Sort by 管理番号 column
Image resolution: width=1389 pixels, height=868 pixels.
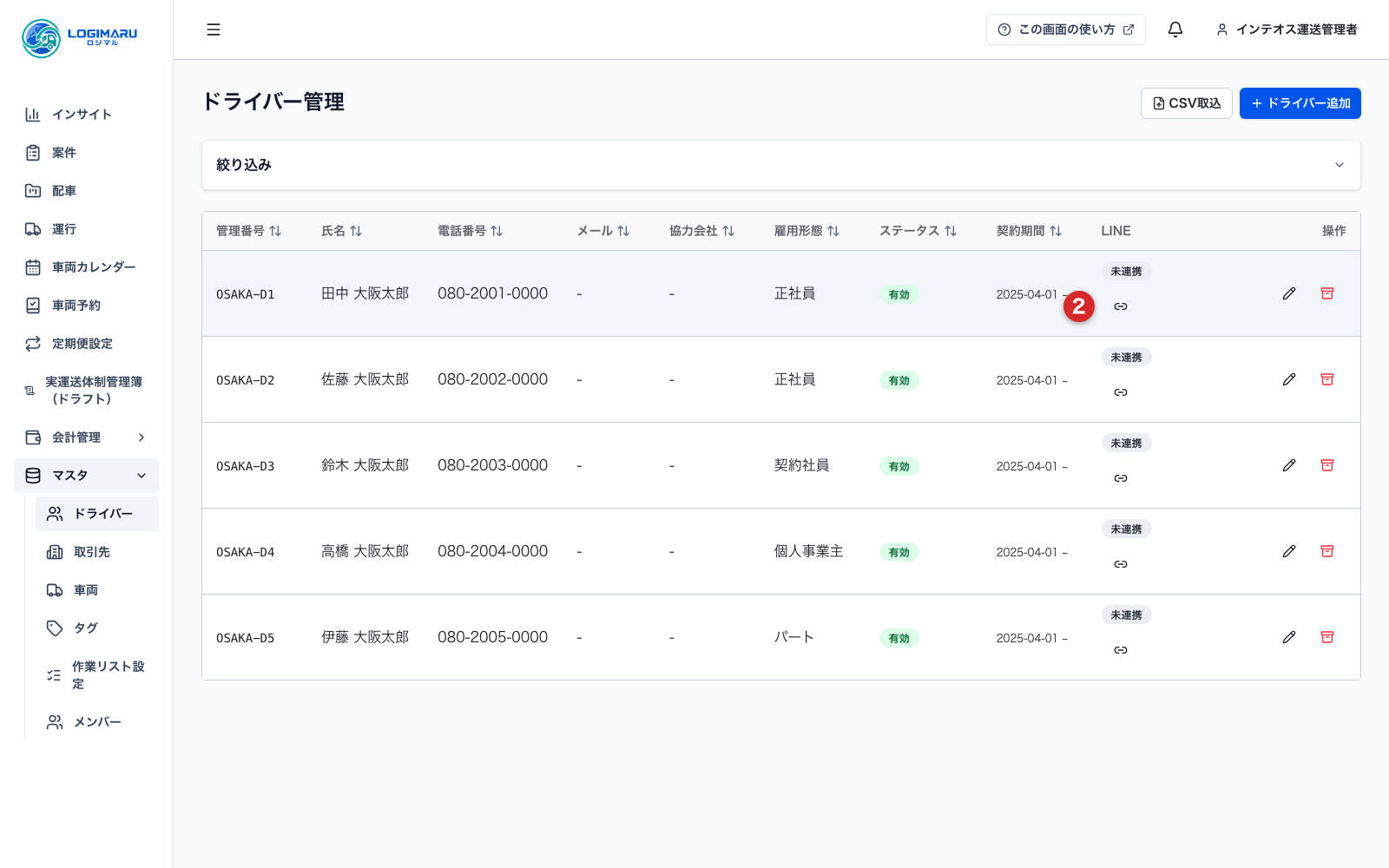(249, 231)
